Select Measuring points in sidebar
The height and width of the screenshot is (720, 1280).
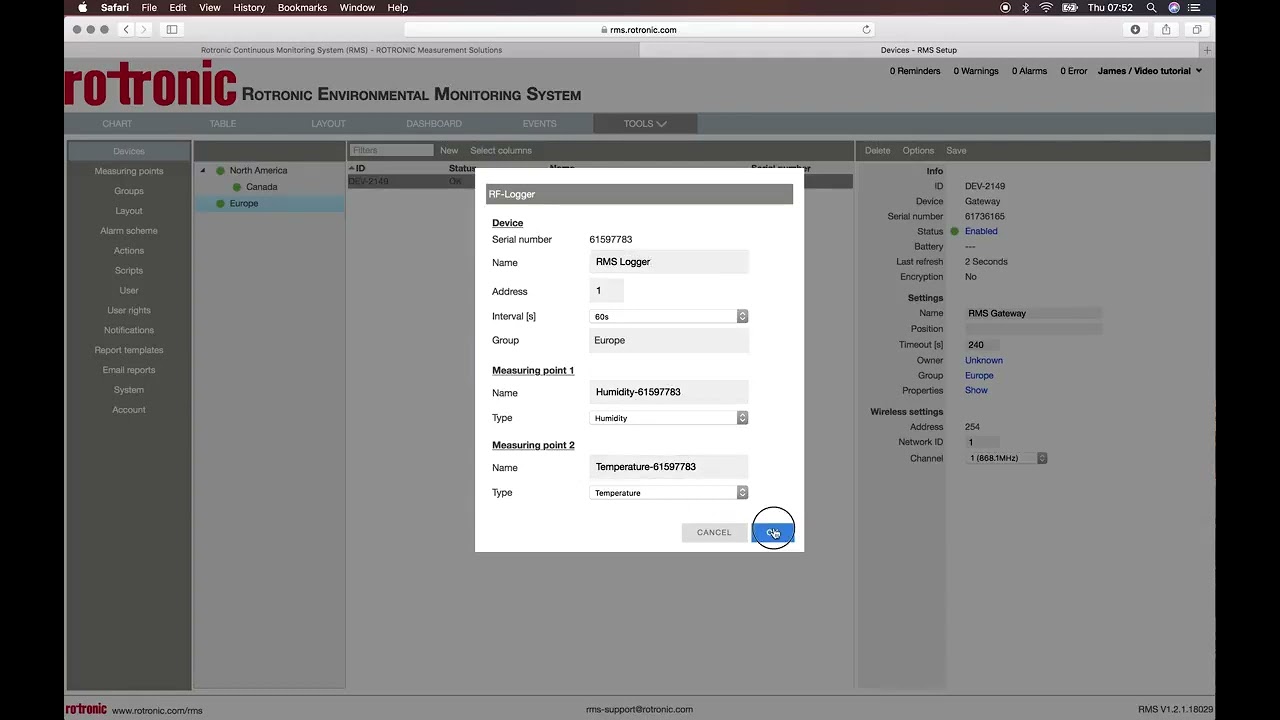pos(129,171)
